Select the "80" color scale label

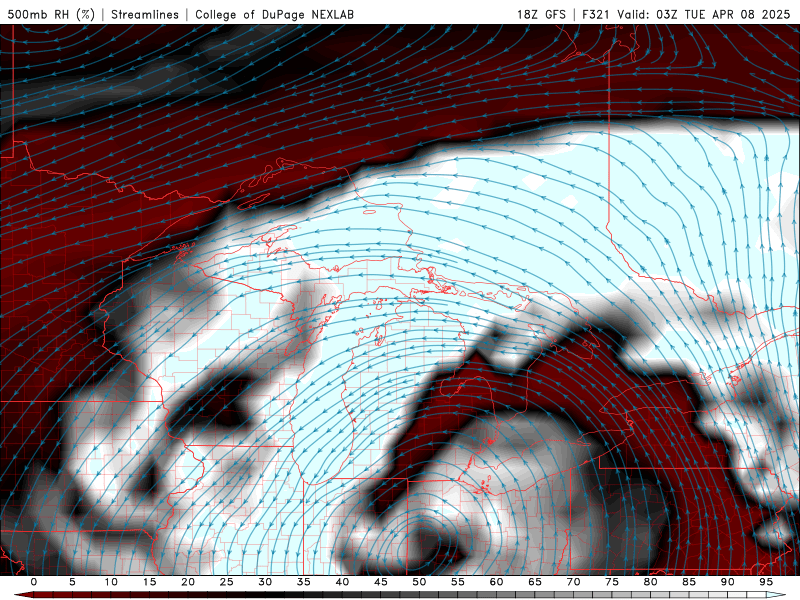(650, 582)
